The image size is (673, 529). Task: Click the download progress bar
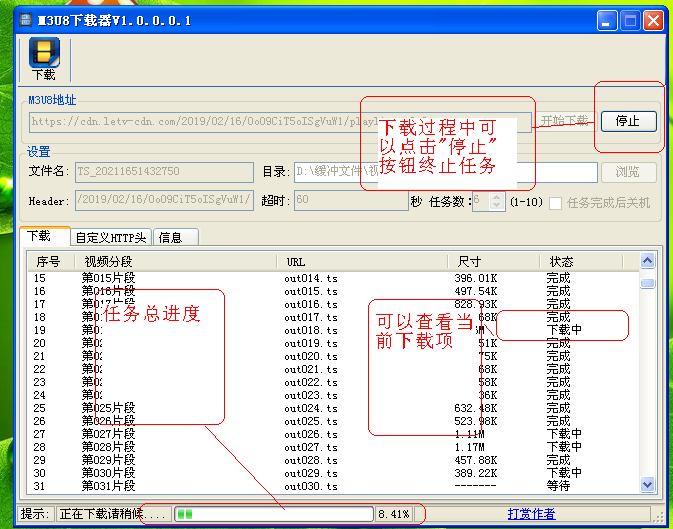pos(274,514)
